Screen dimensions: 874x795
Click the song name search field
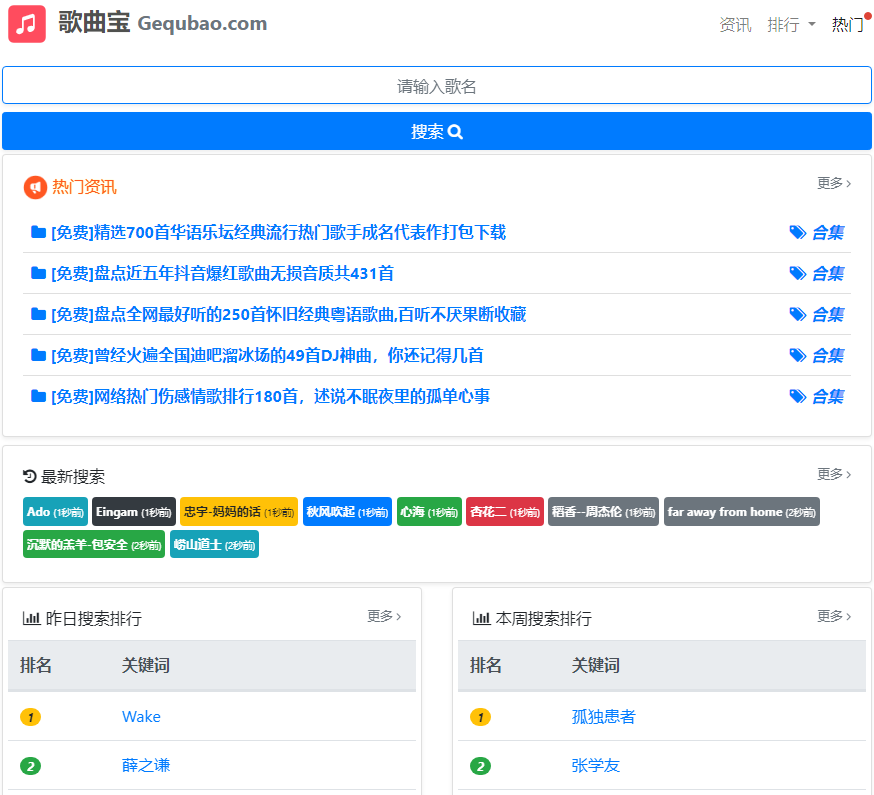tap(436, 85)
